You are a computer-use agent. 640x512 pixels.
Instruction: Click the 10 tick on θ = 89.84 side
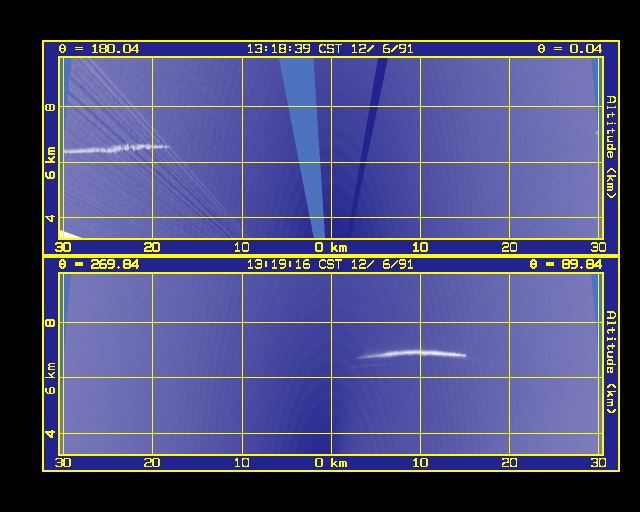pyautogui.click(x=420, y=463)
